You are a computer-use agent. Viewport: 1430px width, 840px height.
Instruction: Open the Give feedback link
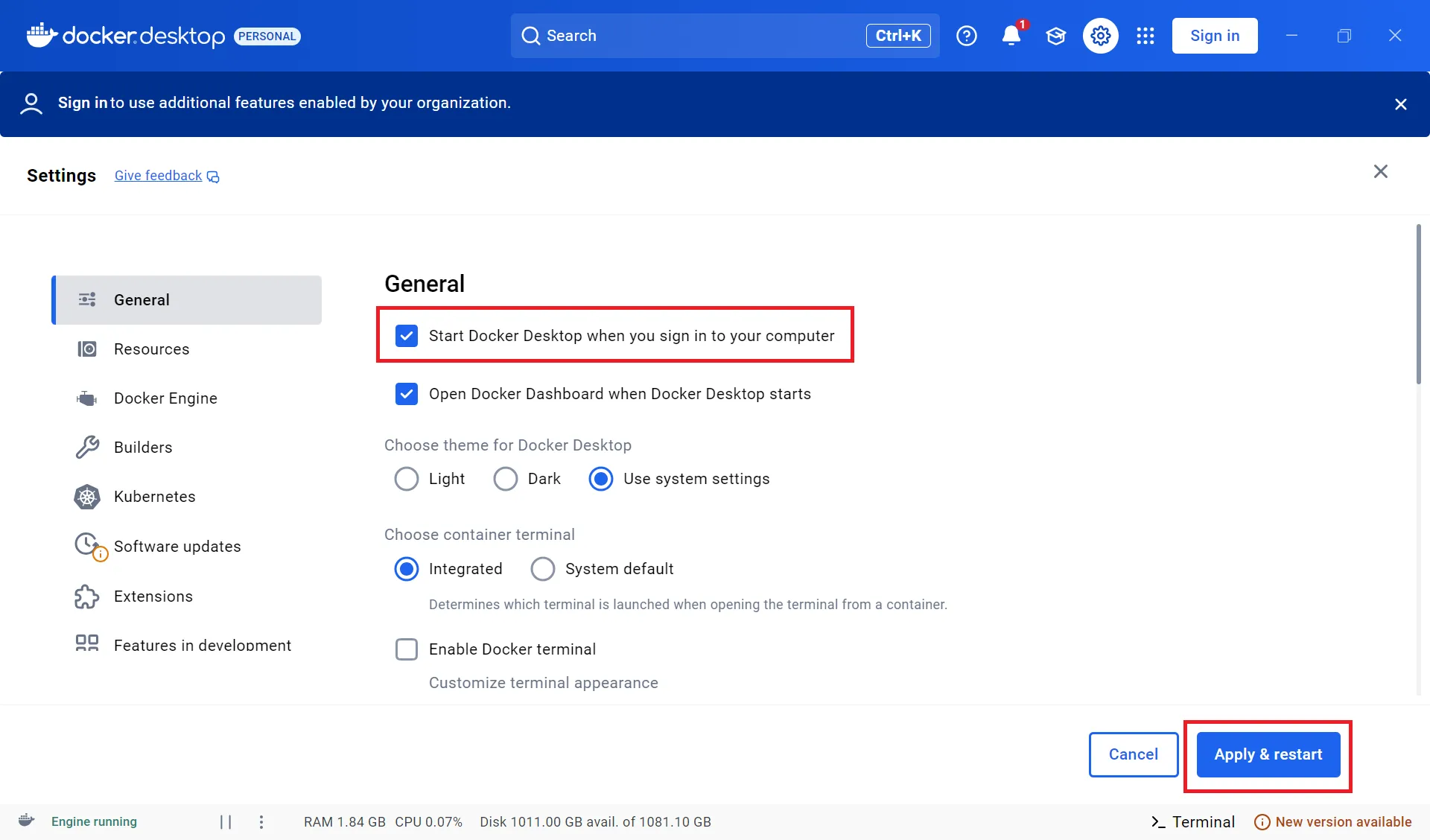[x=159, y=176]
